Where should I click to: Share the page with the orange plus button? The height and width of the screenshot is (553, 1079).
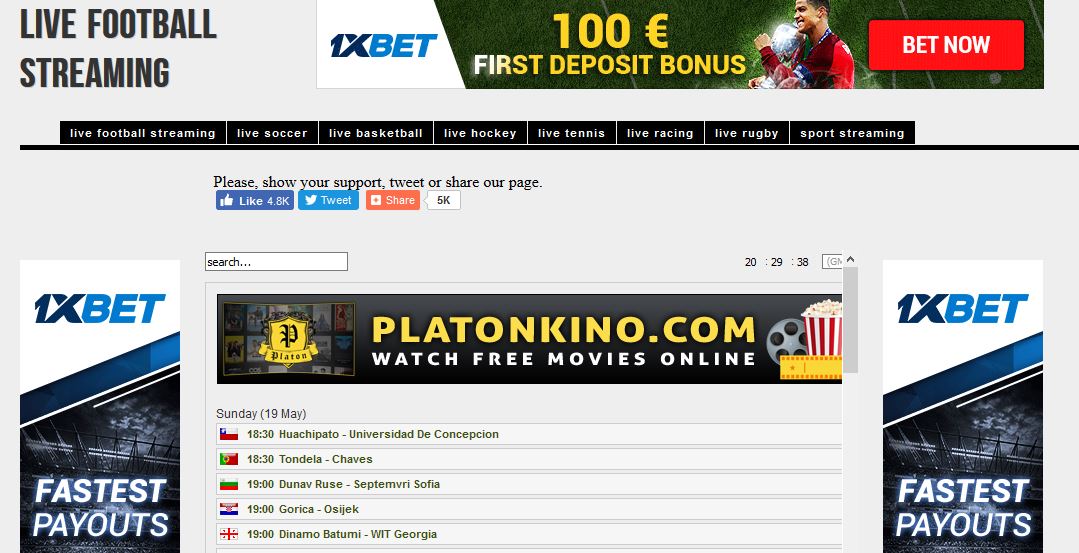click(393, 200)
